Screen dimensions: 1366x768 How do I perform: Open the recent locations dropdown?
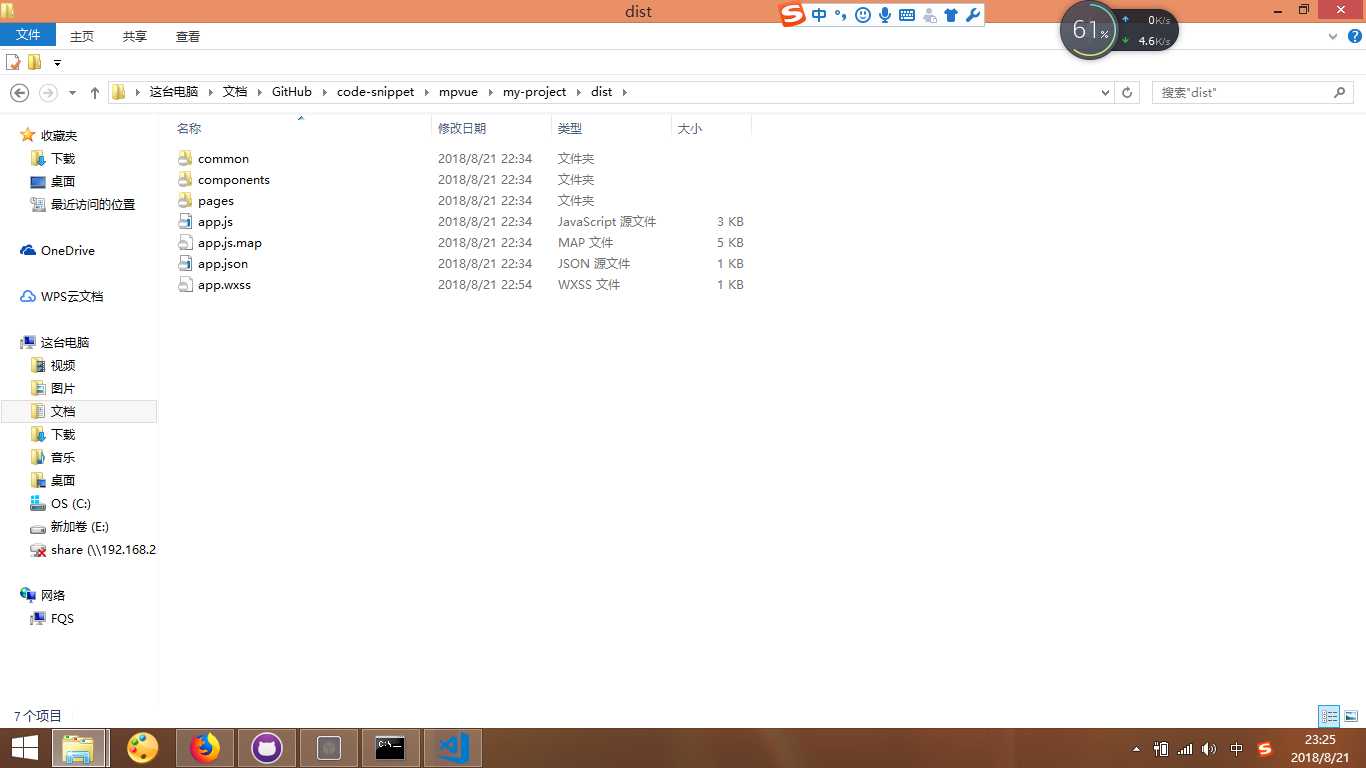[x=72, y=93]
